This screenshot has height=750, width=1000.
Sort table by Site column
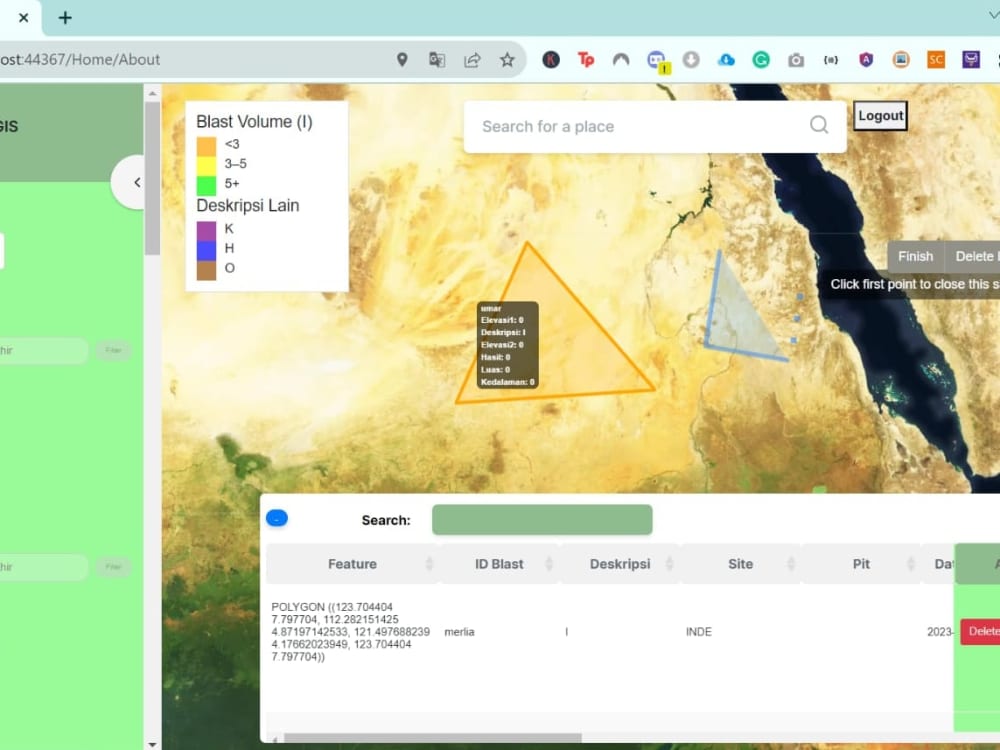point(740,564)
